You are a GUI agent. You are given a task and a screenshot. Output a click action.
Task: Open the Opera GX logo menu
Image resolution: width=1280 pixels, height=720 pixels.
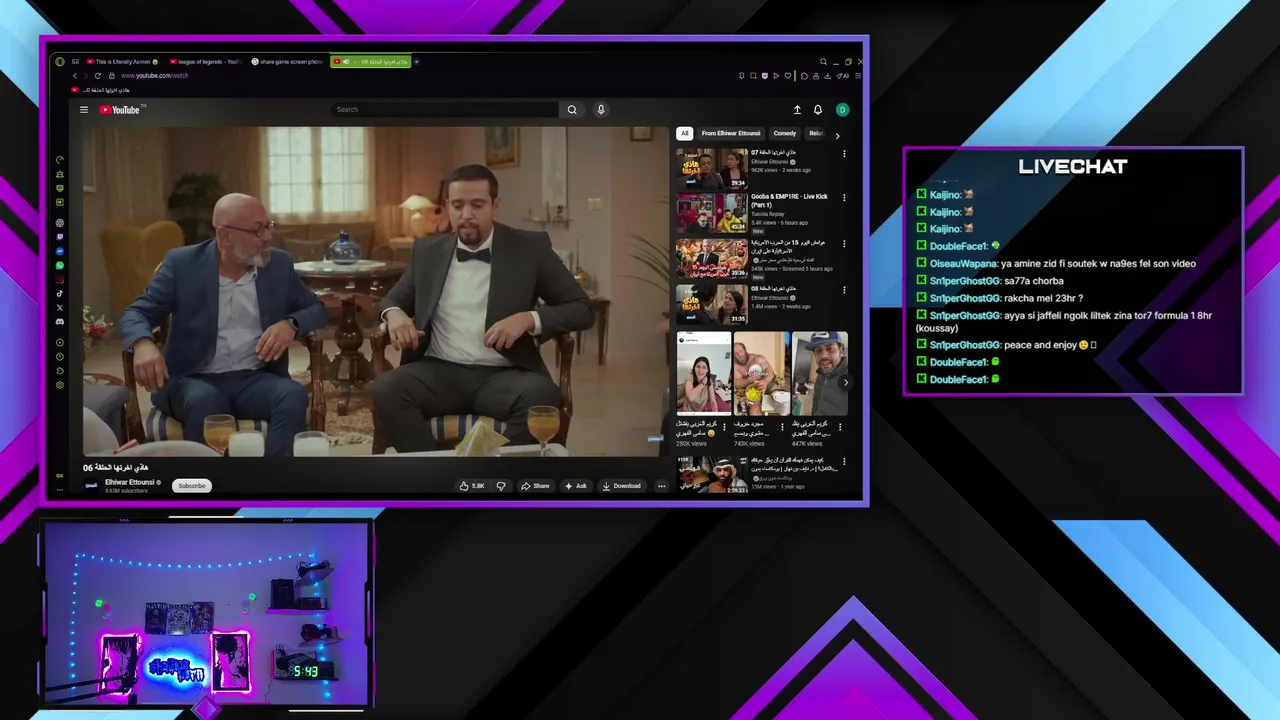coord(60,62)
